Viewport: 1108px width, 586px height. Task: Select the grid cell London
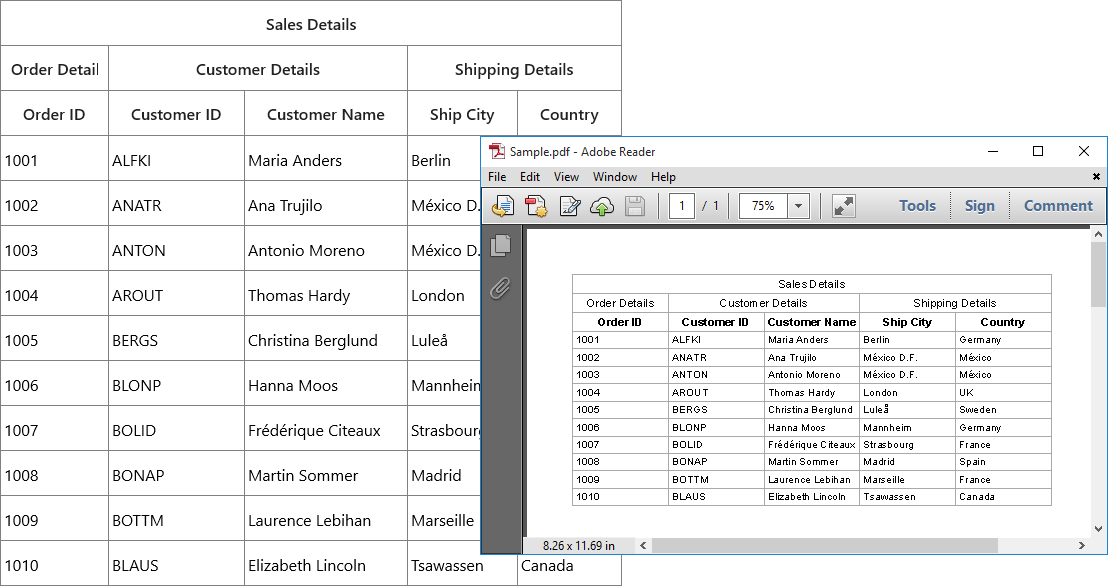point(444,295)
